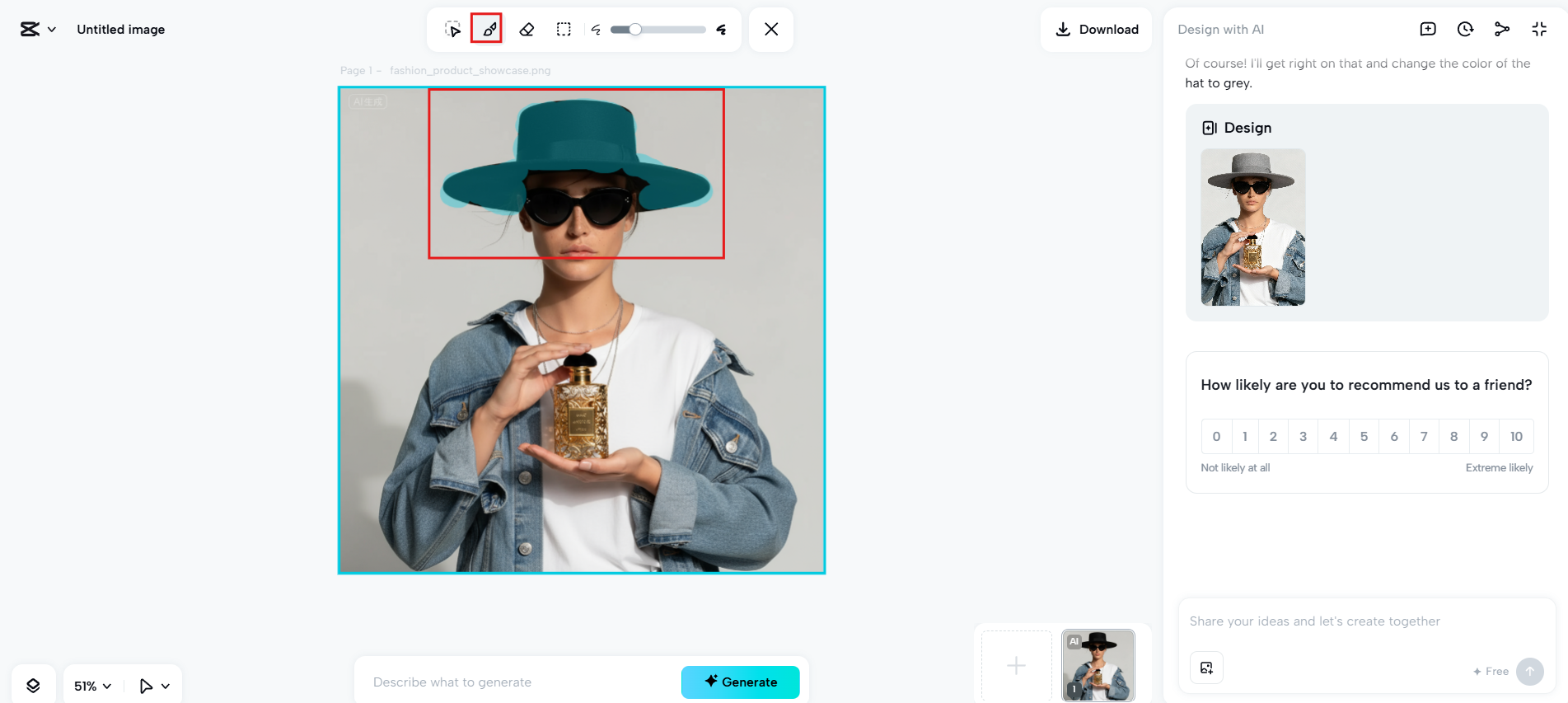This screenshot has width=1568, height=703.
Task: Close the selection toolbar
Action: (771, 30)
